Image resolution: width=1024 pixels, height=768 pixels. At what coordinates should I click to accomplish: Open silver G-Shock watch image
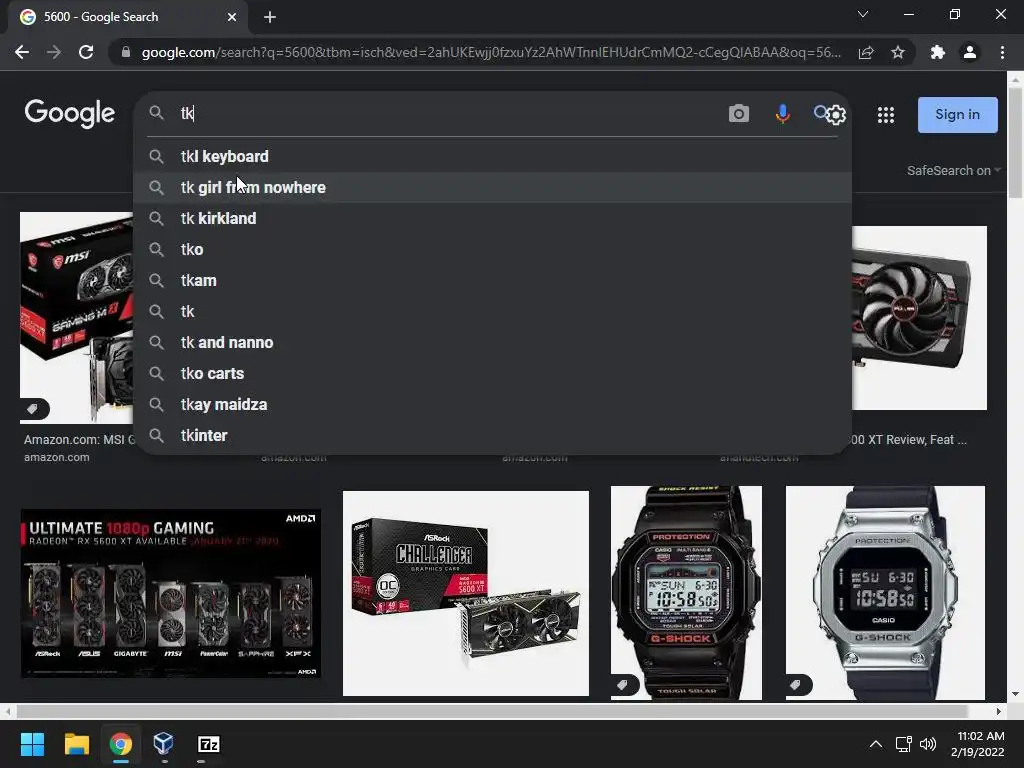(x=885, y=593)
